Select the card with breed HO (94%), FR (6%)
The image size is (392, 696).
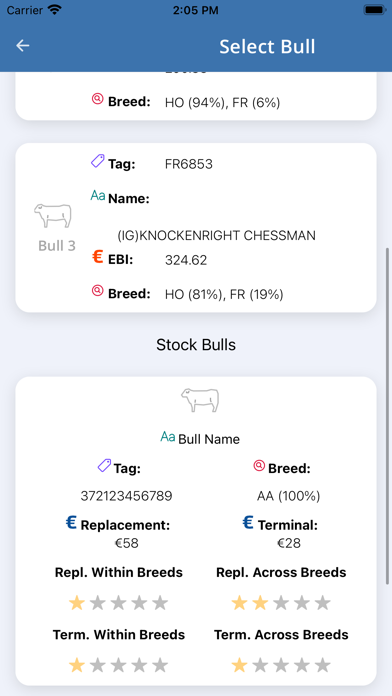196,96
